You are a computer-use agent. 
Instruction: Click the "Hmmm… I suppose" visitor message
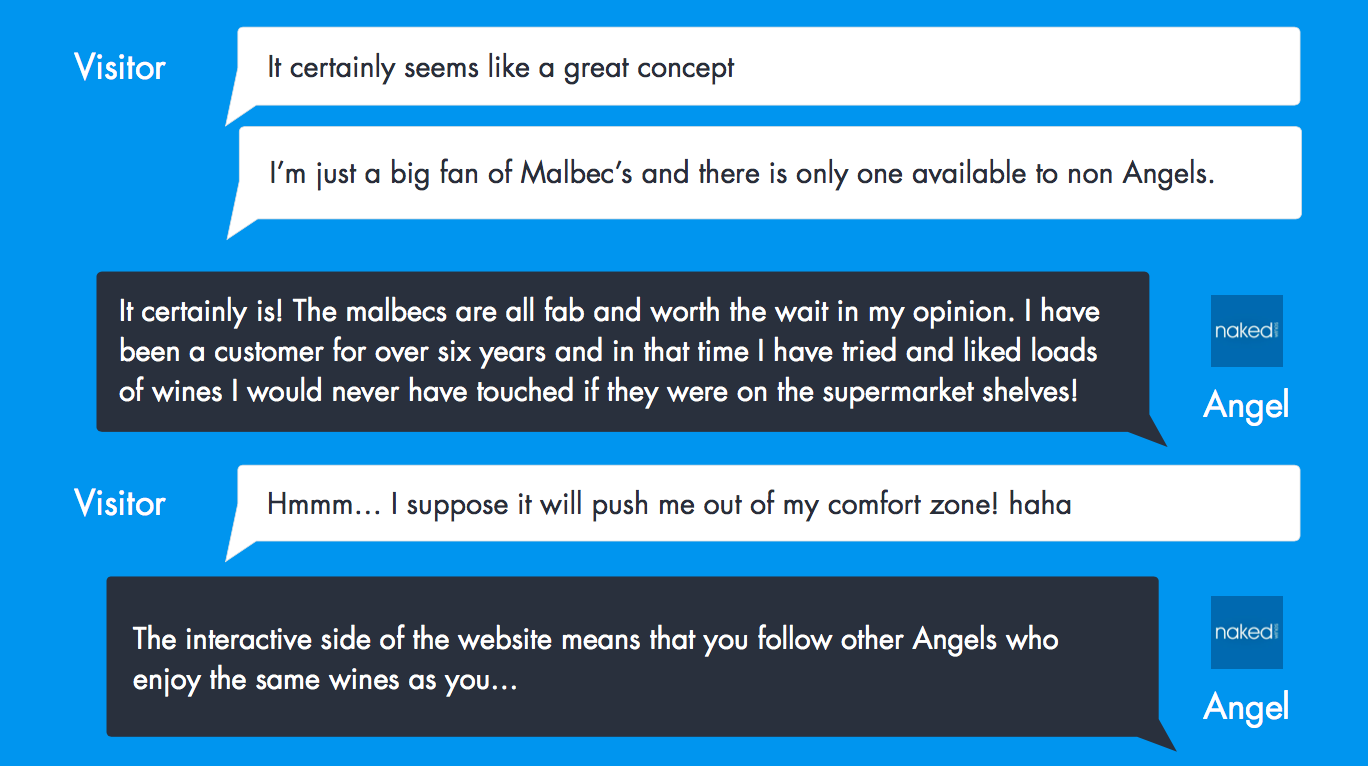pos(768,503)
